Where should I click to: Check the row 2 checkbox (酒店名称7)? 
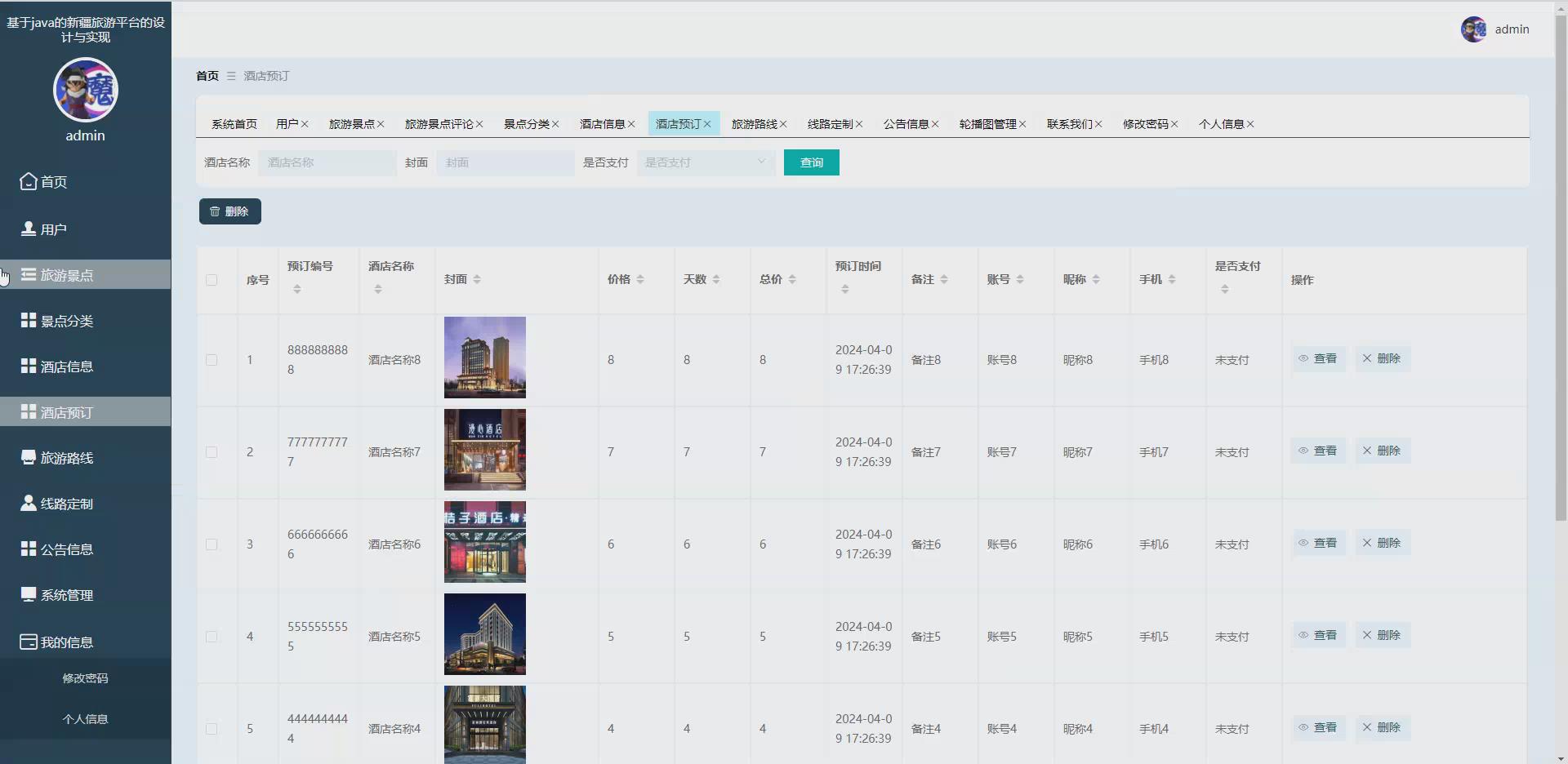[x=212, y=452]
